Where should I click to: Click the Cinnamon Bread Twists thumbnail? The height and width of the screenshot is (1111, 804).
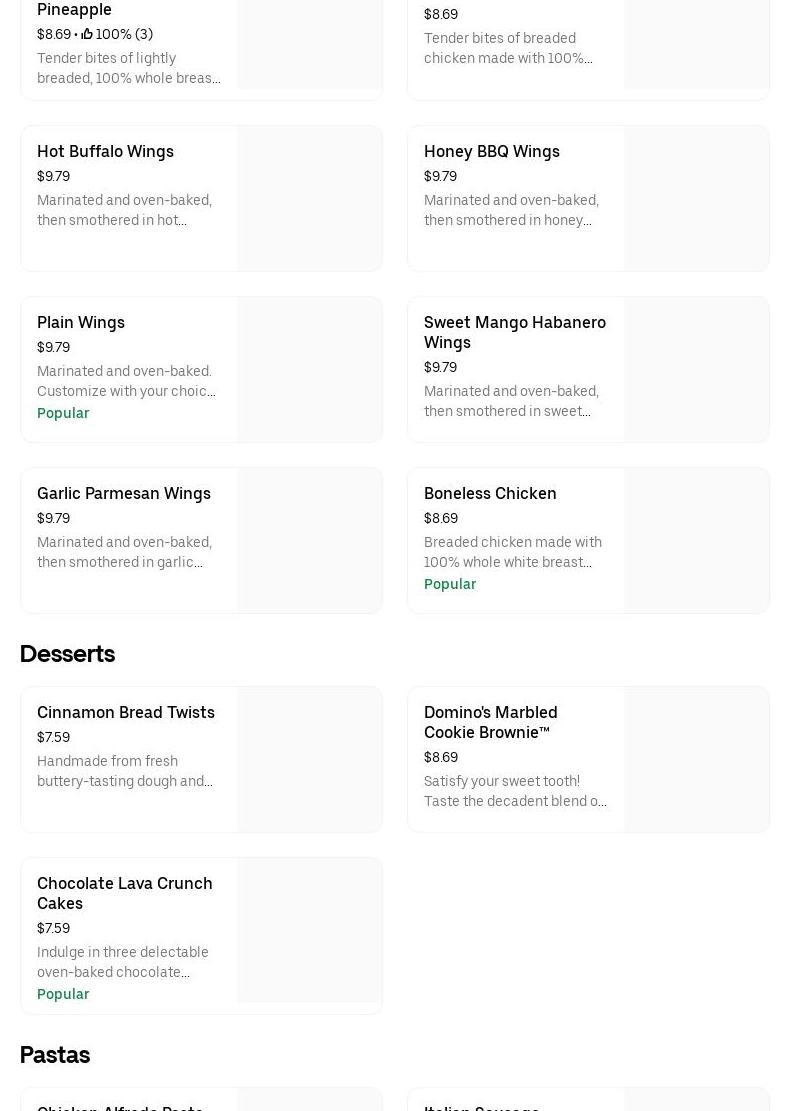pos(309,759)
